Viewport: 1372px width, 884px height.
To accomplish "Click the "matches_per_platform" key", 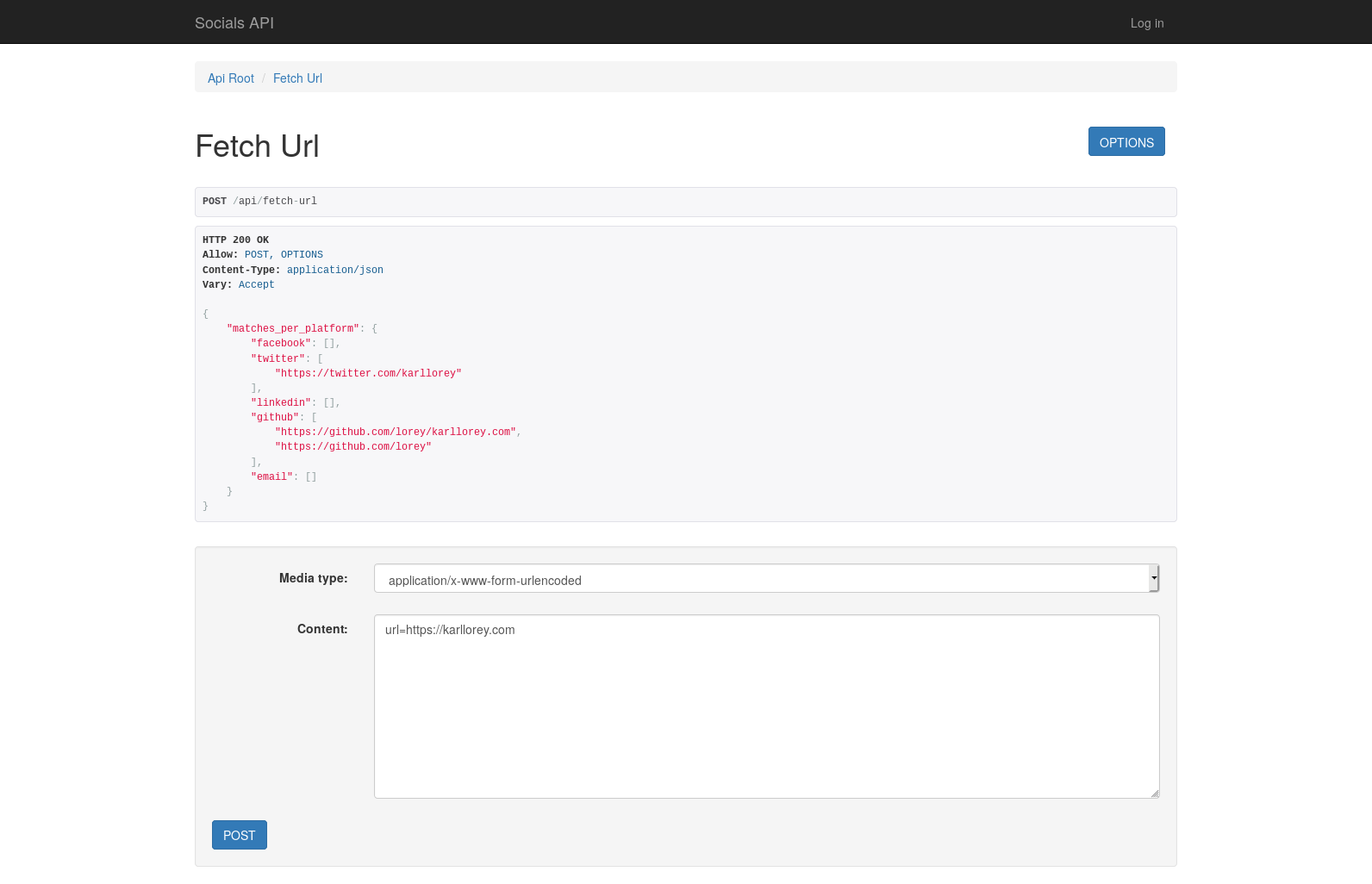I will (x=293, y=329).
